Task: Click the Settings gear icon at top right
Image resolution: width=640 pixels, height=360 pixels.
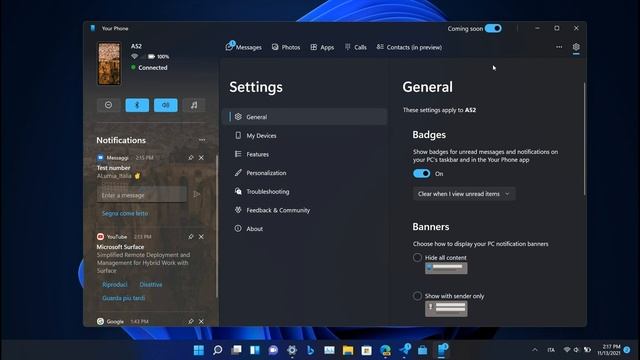Action: point(576,47)
